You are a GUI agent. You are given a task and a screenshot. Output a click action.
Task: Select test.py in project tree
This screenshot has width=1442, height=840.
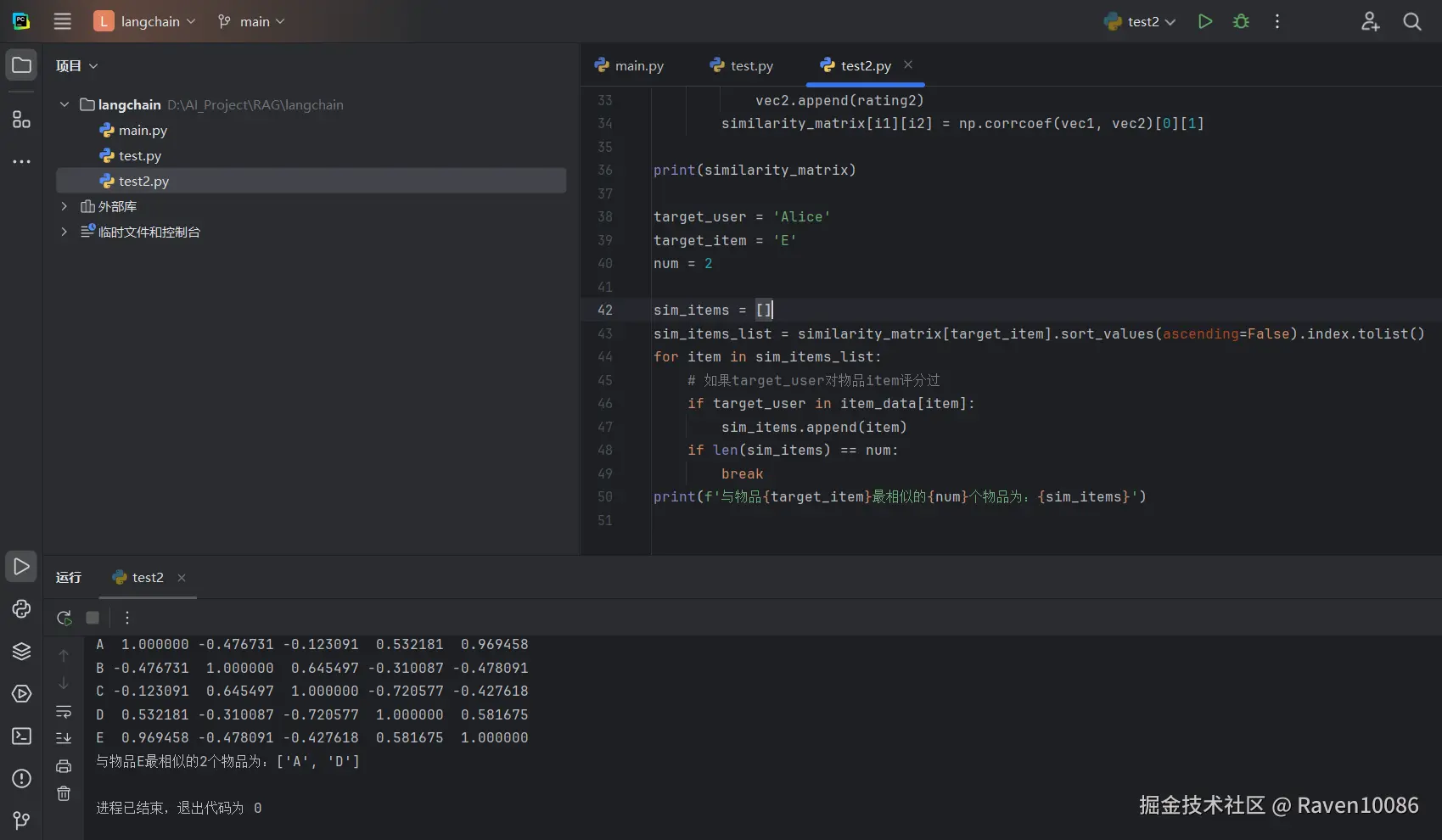tap(140, 155)
